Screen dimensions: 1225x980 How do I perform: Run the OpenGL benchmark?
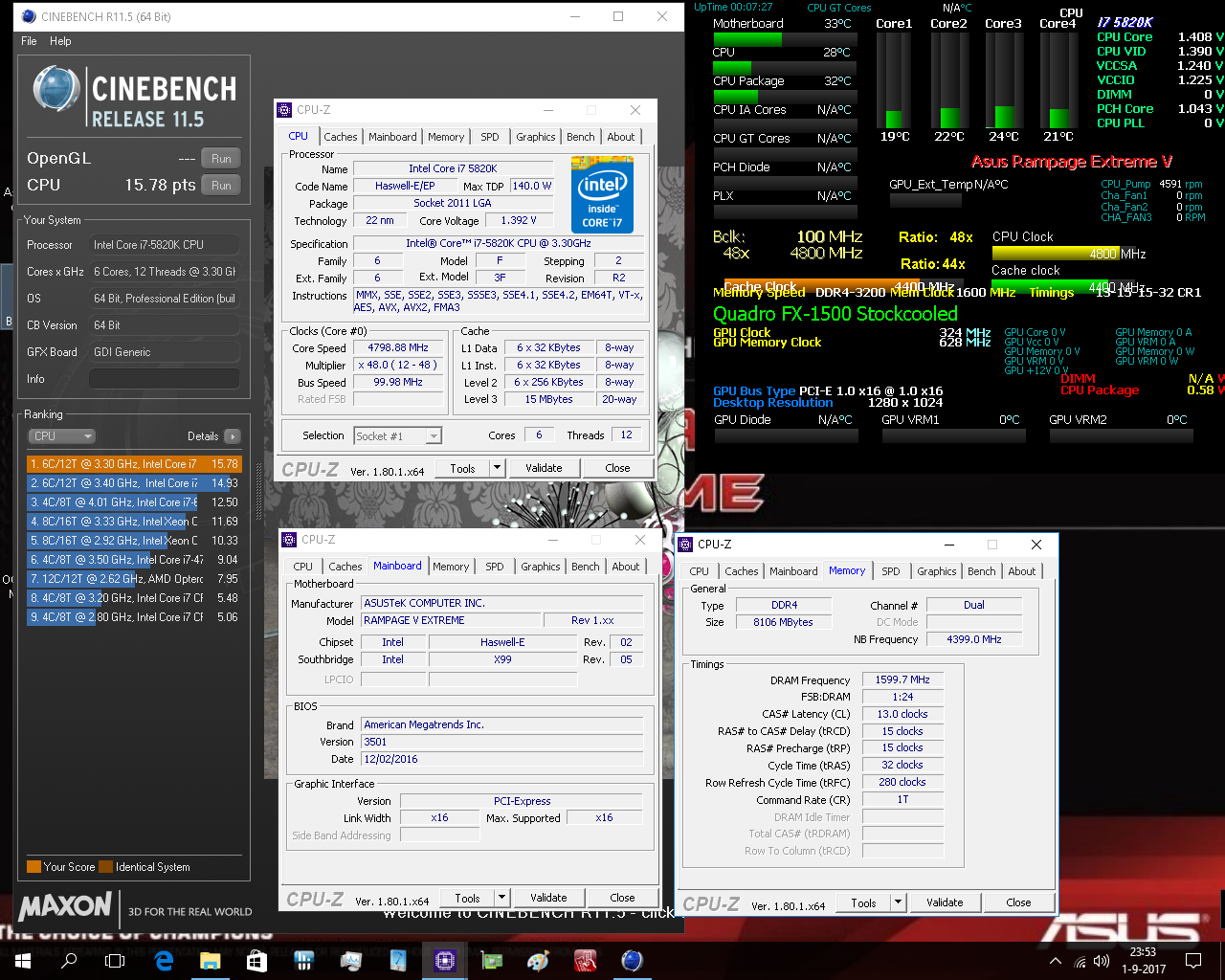point(221,159)
